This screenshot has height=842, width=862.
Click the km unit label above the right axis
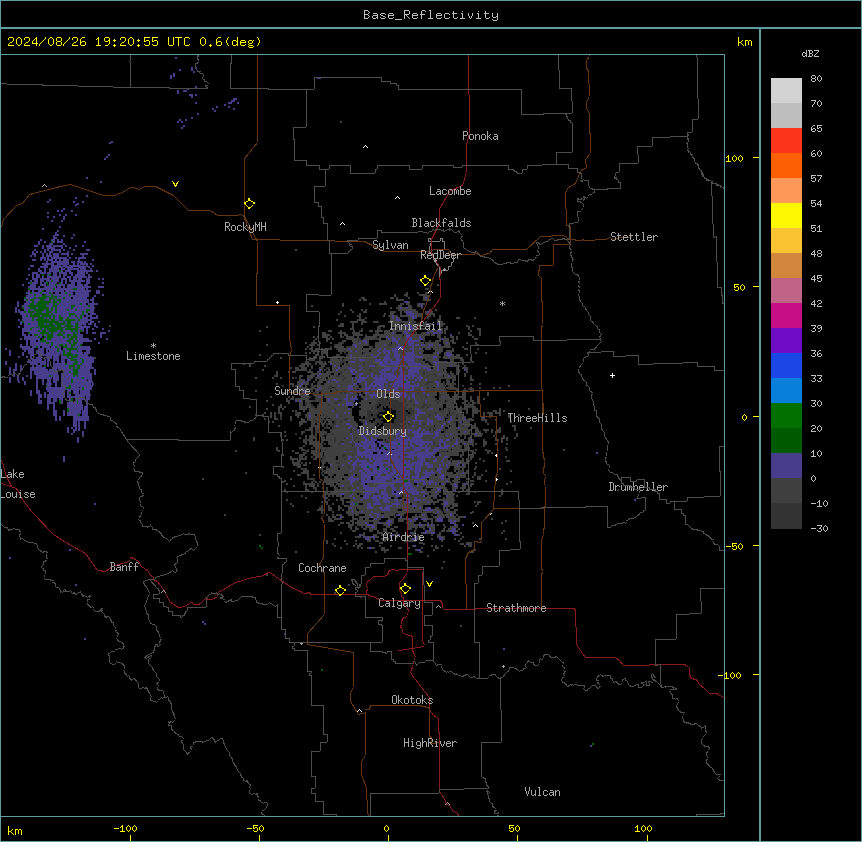(x=744, y=42)
